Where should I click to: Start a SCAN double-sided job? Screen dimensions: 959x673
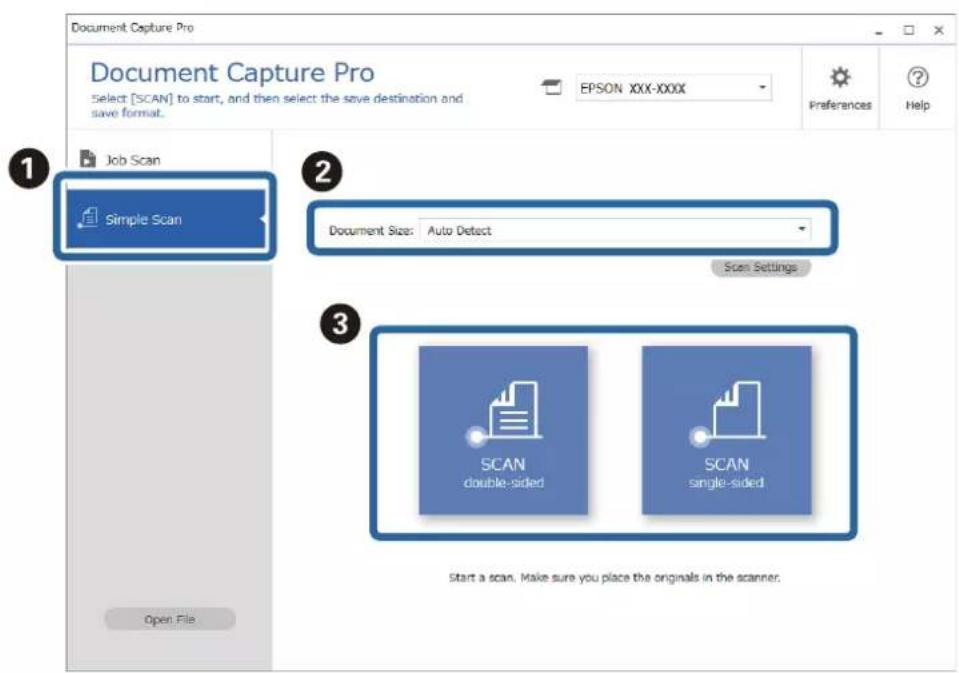coord(503,430)
